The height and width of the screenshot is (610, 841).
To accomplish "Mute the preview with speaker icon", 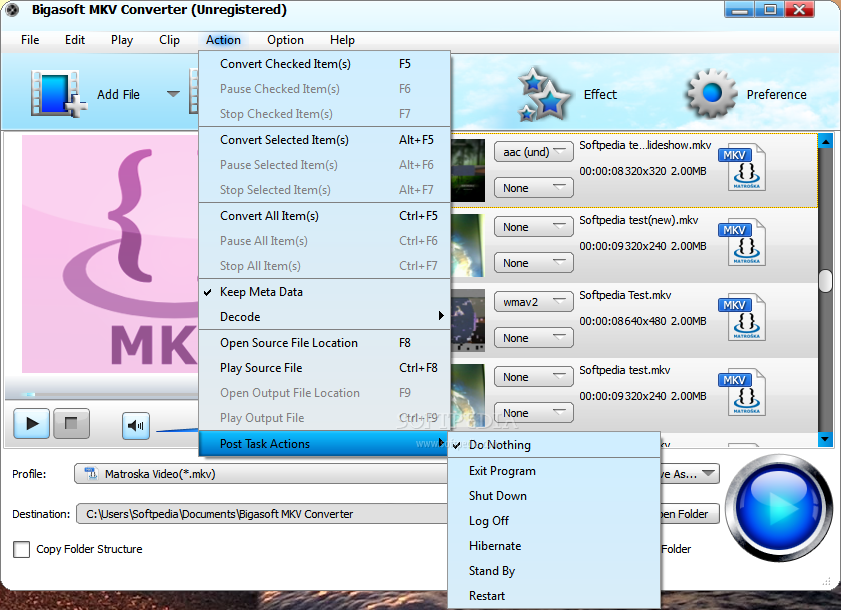I will click(135, 426).
